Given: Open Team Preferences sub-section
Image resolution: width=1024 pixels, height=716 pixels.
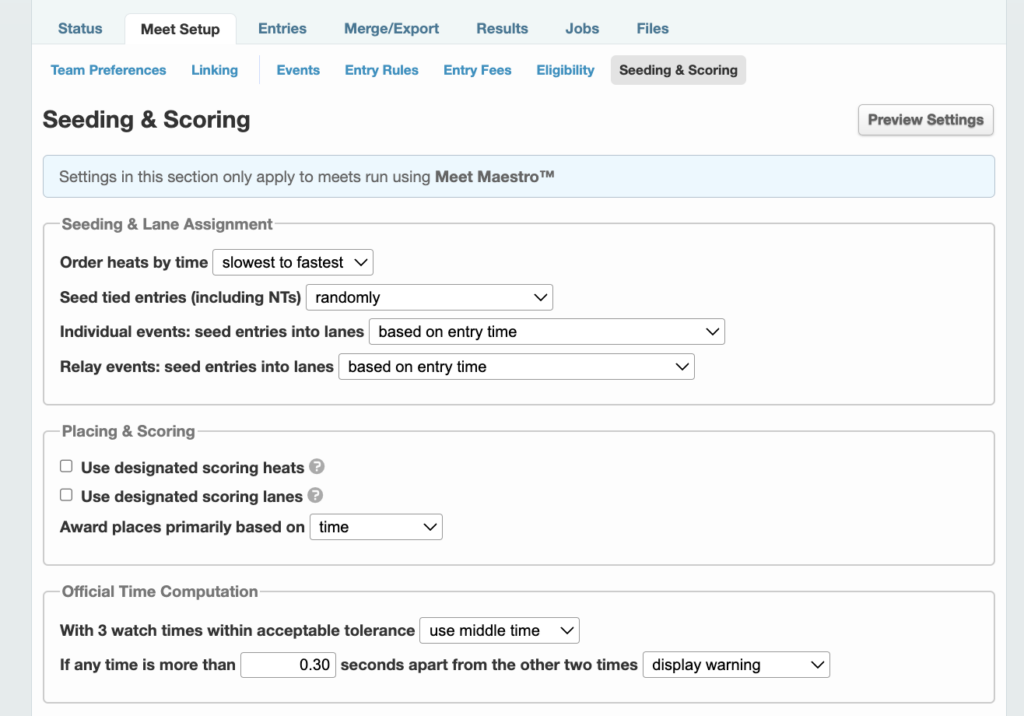Looking at the screenshot, I should (108, 70).
